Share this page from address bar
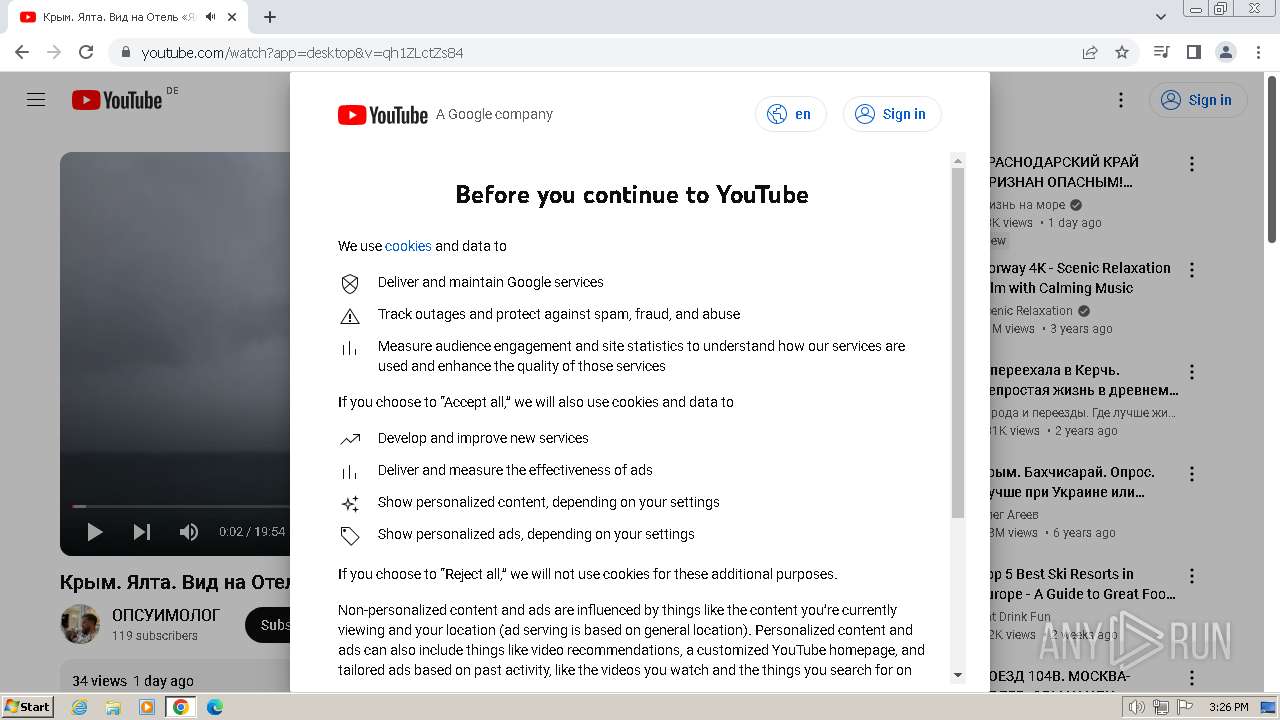 1090,53
